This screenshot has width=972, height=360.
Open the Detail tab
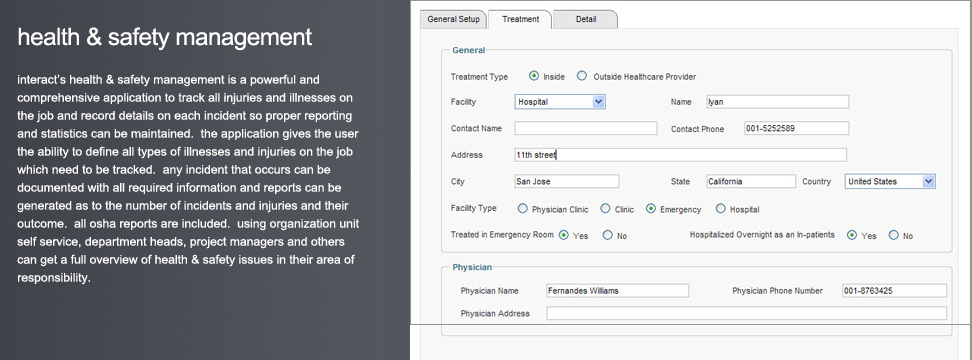pos(586,19)
